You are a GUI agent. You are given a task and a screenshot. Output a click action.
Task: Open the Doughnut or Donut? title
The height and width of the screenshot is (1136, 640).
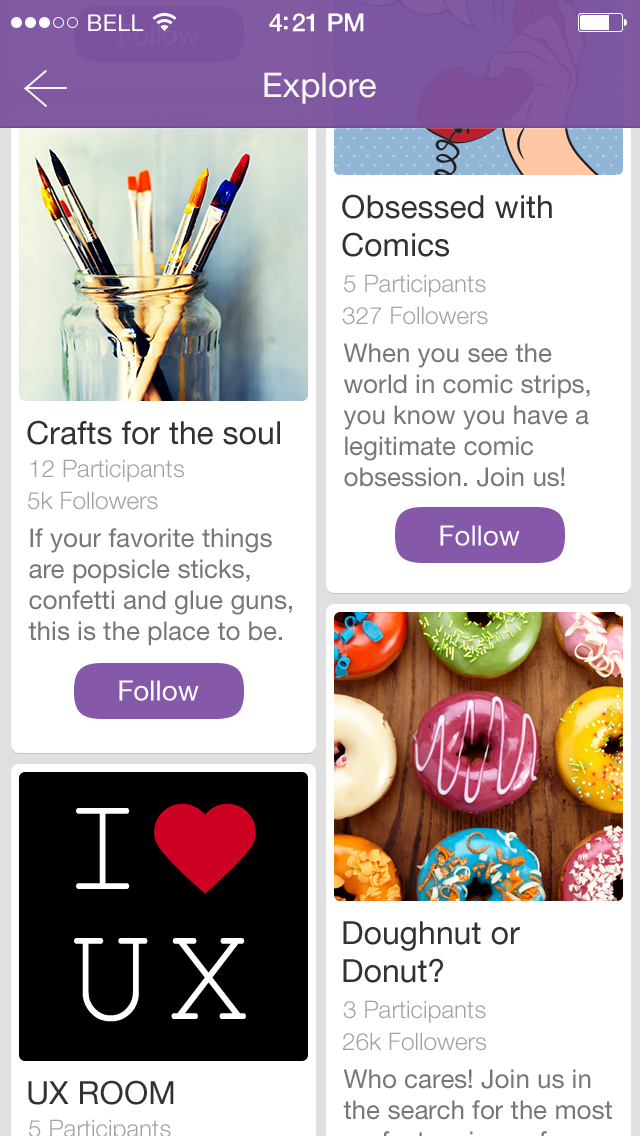coord(431,952)
